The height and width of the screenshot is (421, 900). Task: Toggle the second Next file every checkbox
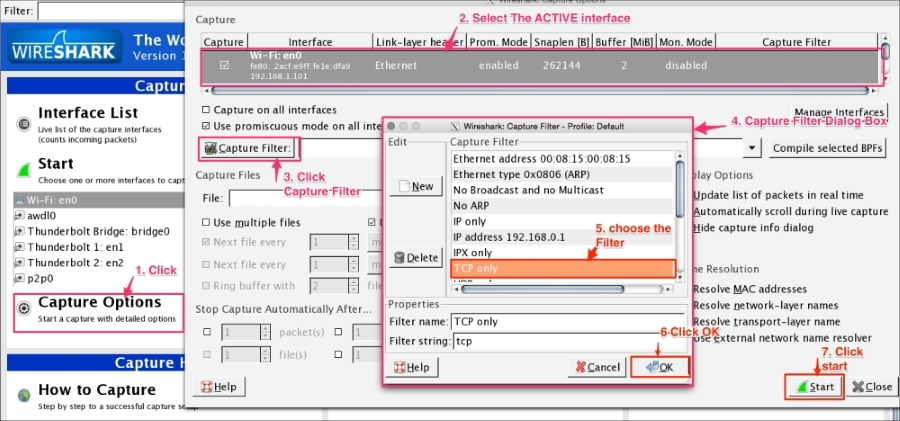click(x=205, y=264)
